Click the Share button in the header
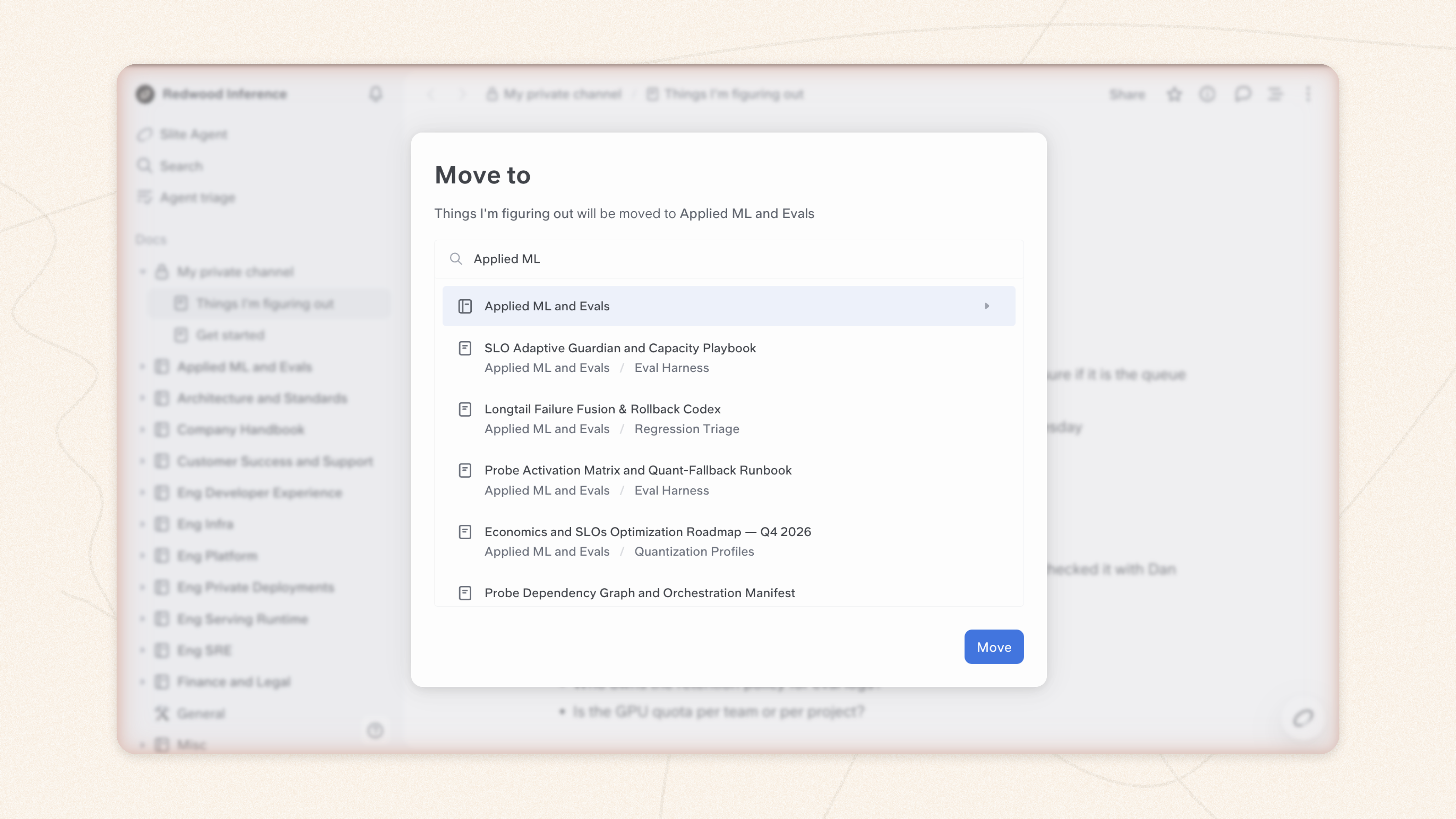1456x819 pixels. 1127,94
